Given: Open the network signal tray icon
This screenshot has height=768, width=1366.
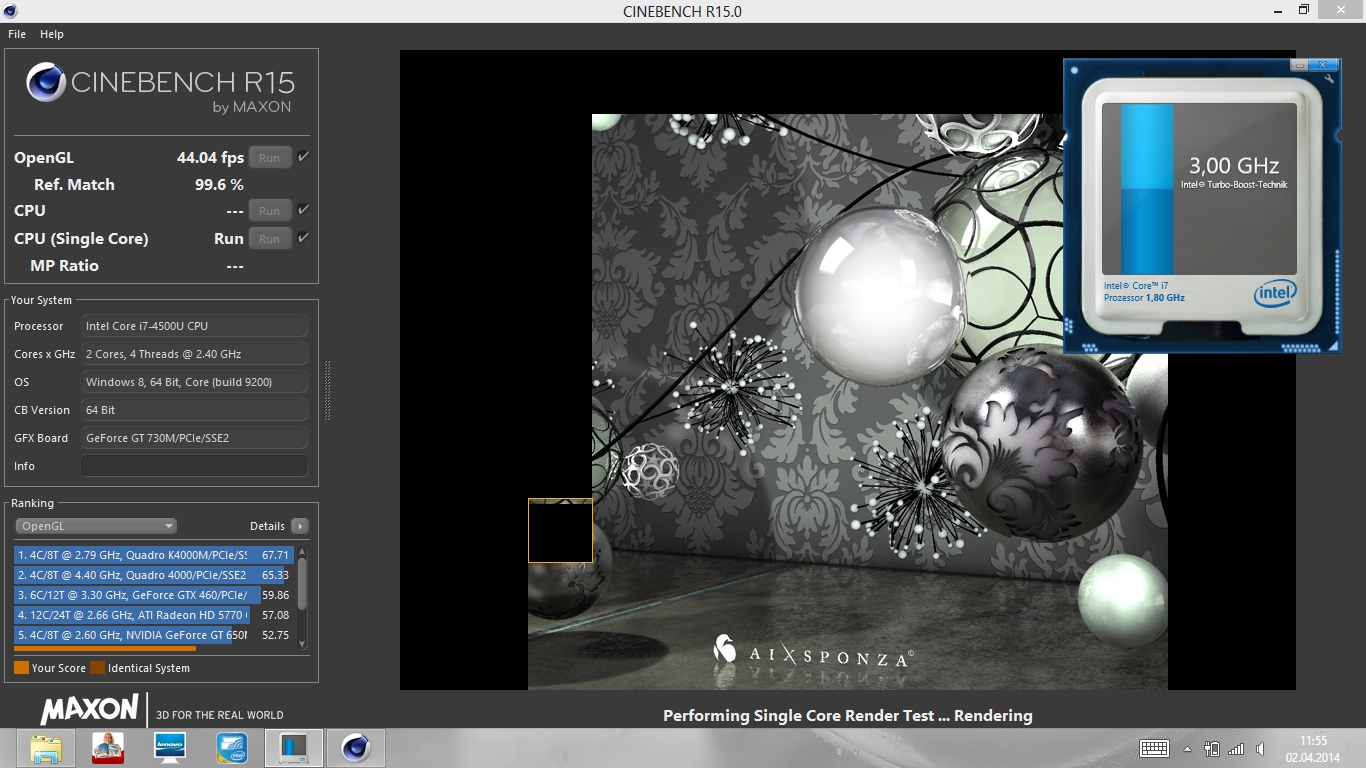Looking at the screenshot, I should [1236, 749].
